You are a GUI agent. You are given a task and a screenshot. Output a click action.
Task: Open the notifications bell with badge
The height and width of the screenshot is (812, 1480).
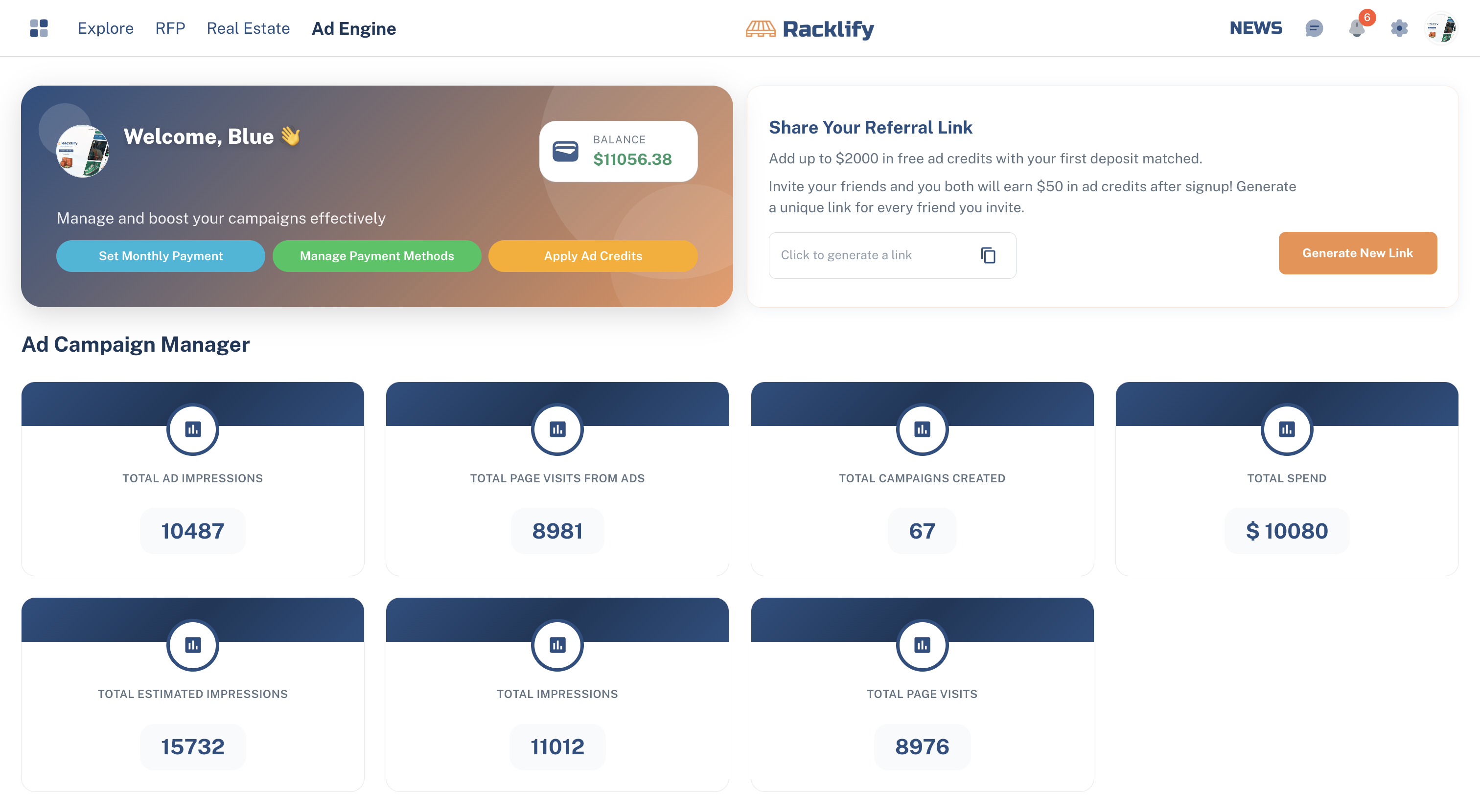1358,27
